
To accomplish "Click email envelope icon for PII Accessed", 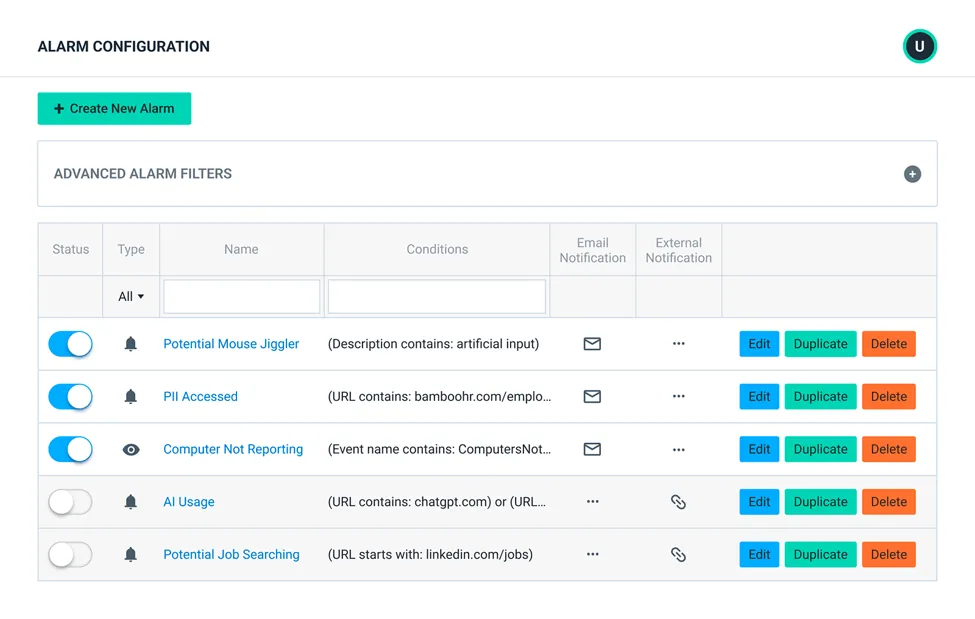I will 592,396.
